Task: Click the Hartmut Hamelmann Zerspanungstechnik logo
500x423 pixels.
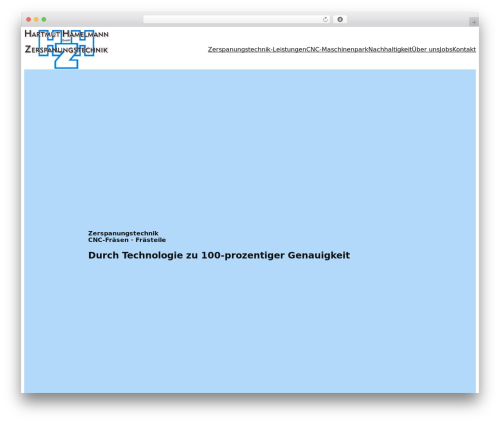Action: (x=66, y=49)
